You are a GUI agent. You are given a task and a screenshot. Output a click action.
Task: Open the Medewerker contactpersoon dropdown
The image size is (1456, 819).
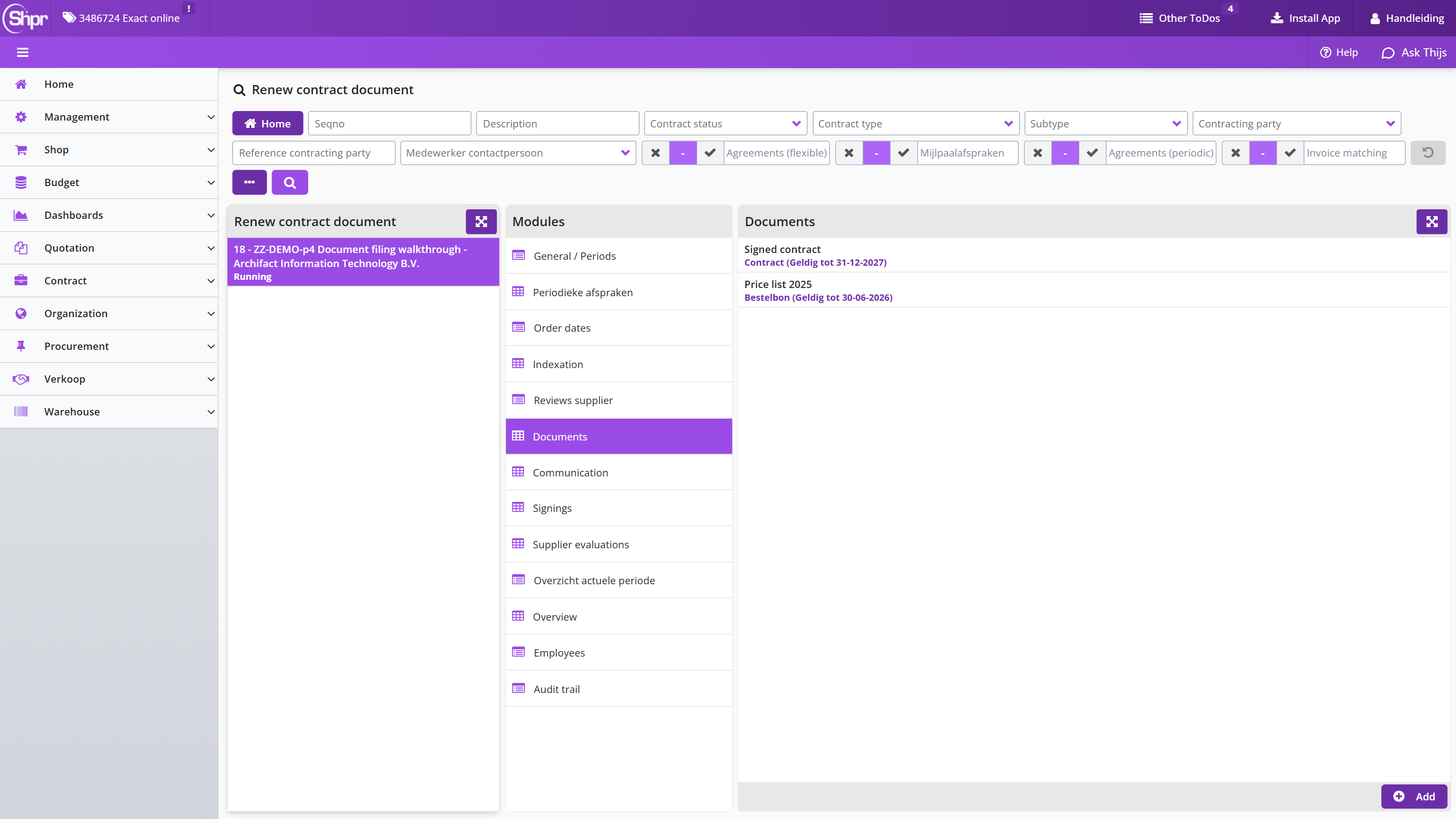(518, 153)
